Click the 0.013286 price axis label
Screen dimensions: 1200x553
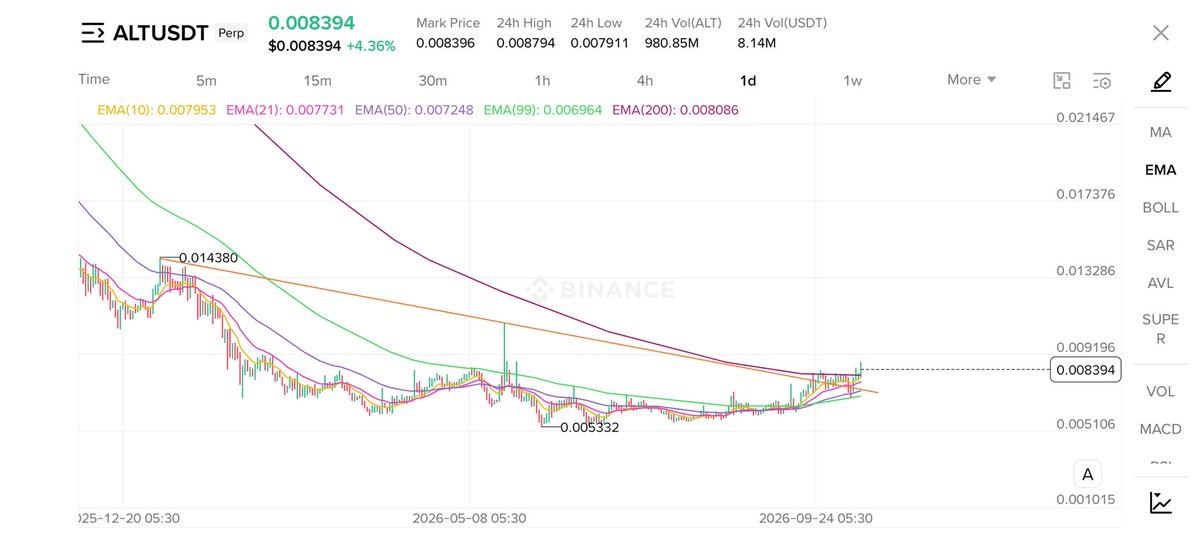(1085, 271)
